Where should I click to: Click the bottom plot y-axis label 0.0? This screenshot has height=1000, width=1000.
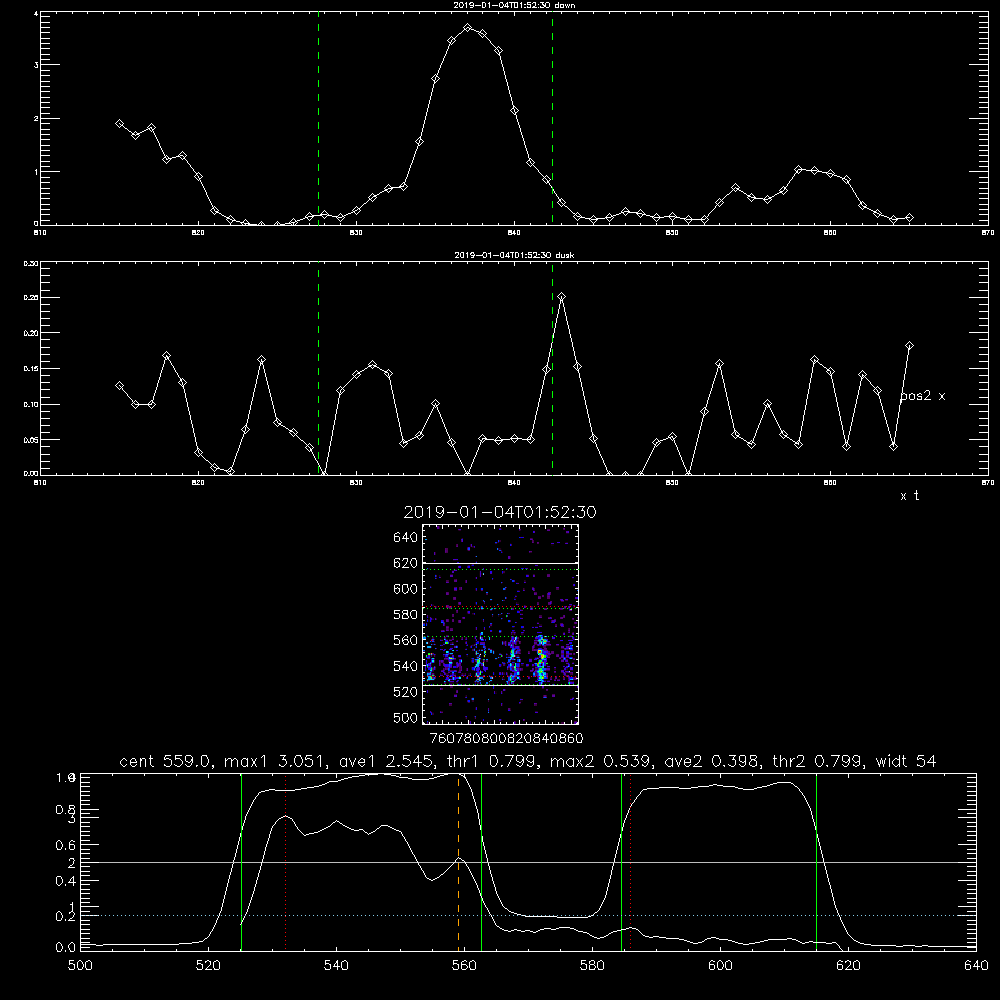pyautogui.click(x=66, y=947)
